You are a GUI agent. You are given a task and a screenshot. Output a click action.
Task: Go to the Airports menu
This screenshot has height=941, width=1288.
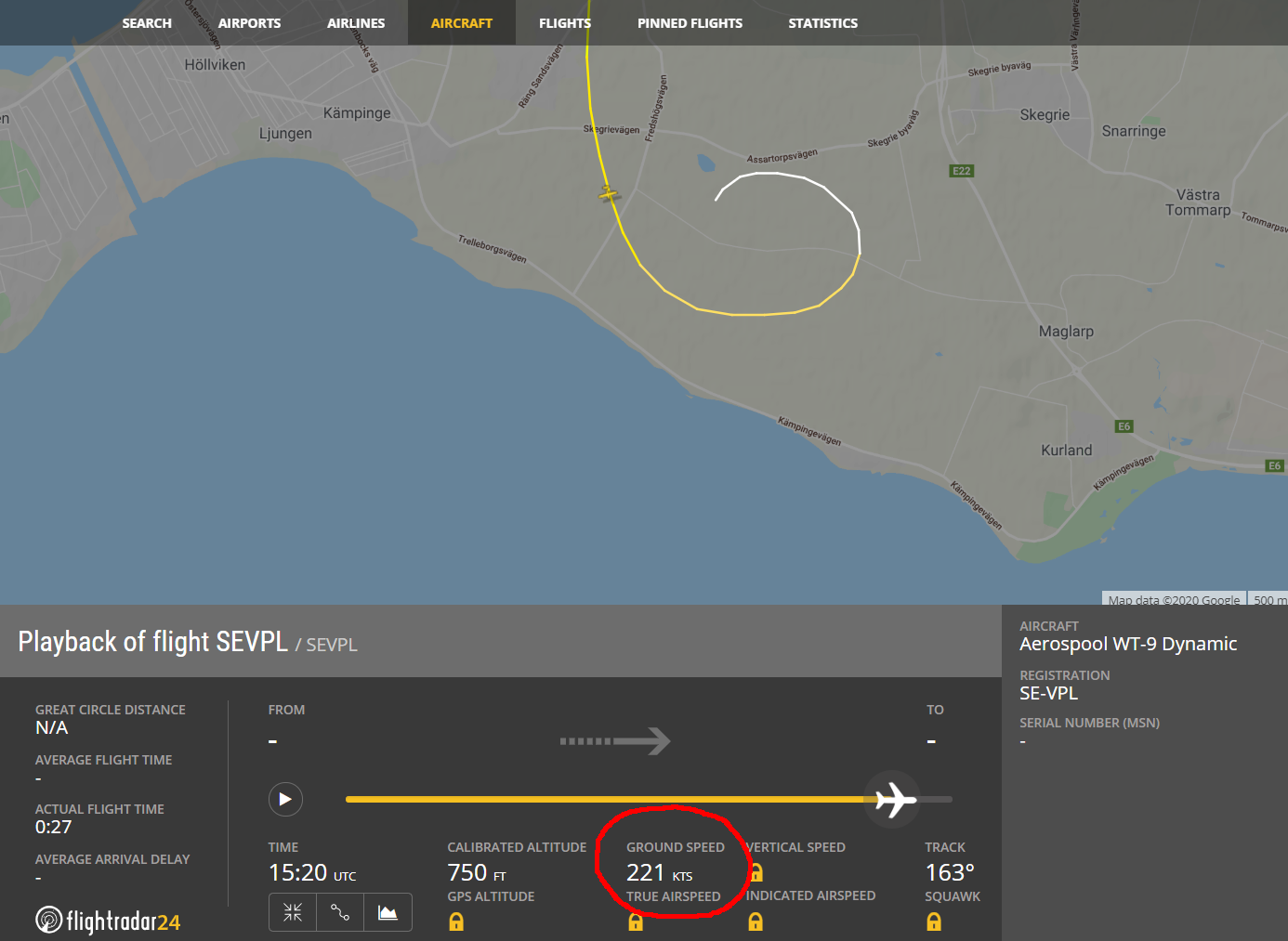click(x=249, y=23)
